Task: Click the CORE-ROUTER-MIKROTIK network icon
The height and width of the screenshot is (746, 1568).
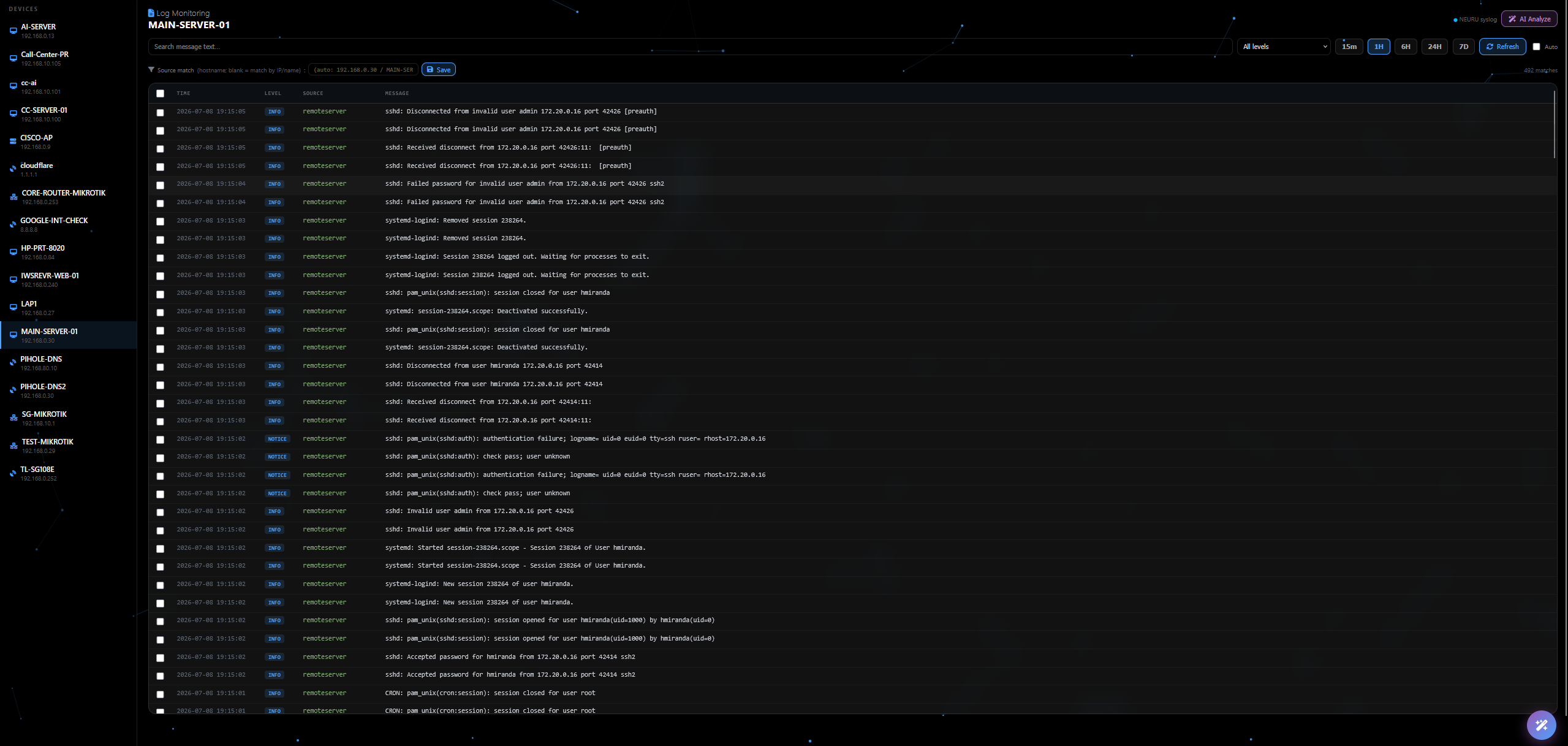Action: click(x=13, y=197)
